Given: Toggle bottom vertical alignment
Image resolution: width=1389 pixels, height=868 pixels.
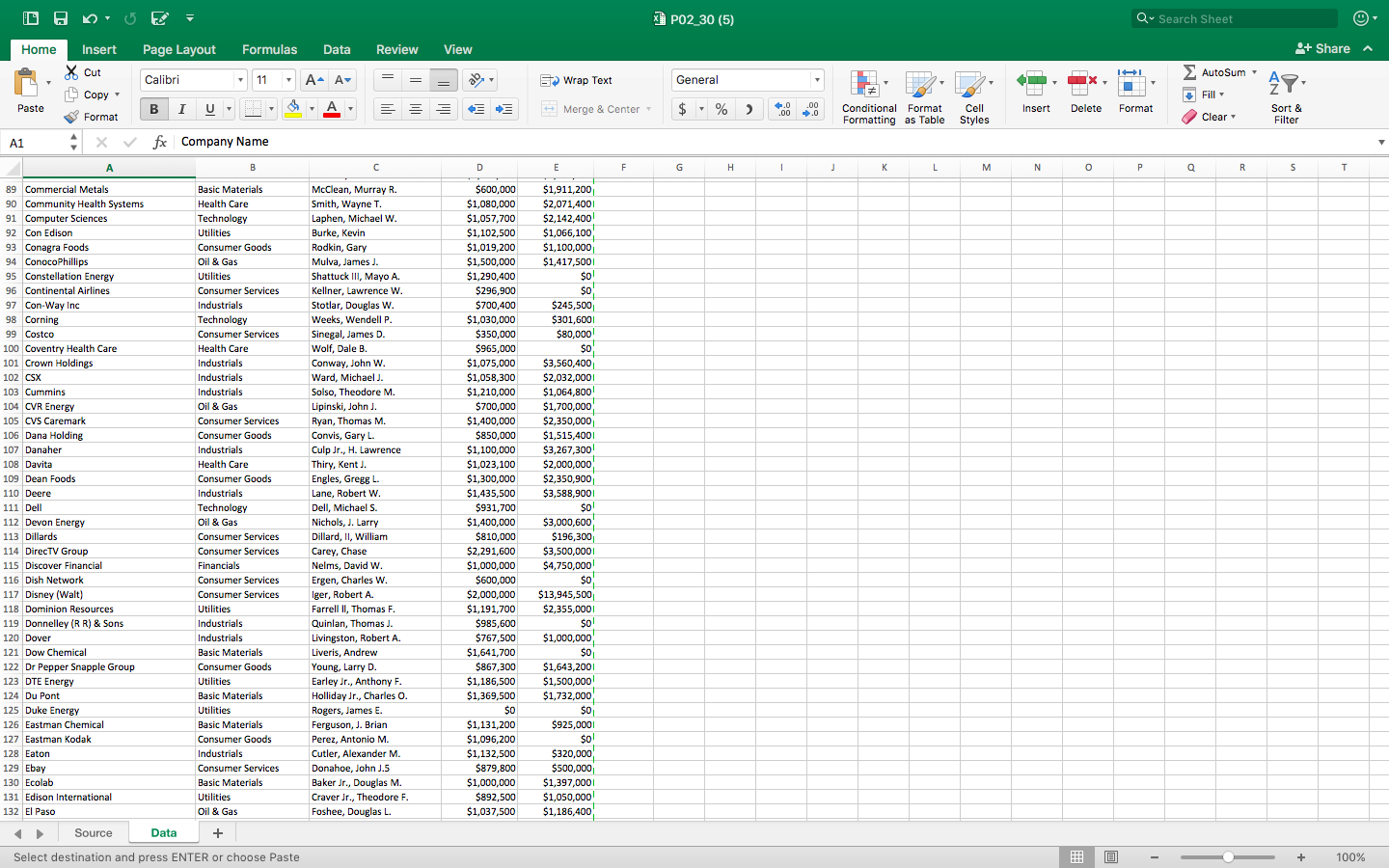Looking at the screenshot, I should [444, 80].
